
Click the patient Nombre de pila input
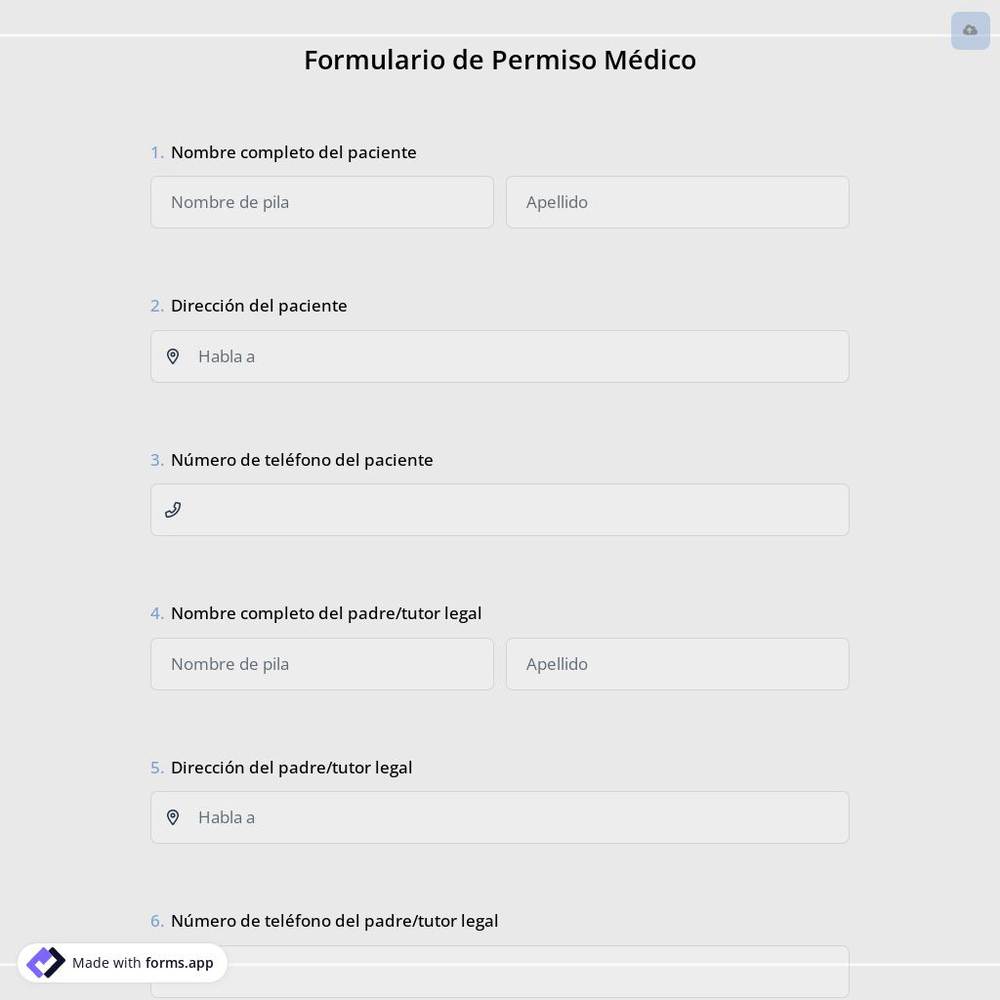pos(322,202)
